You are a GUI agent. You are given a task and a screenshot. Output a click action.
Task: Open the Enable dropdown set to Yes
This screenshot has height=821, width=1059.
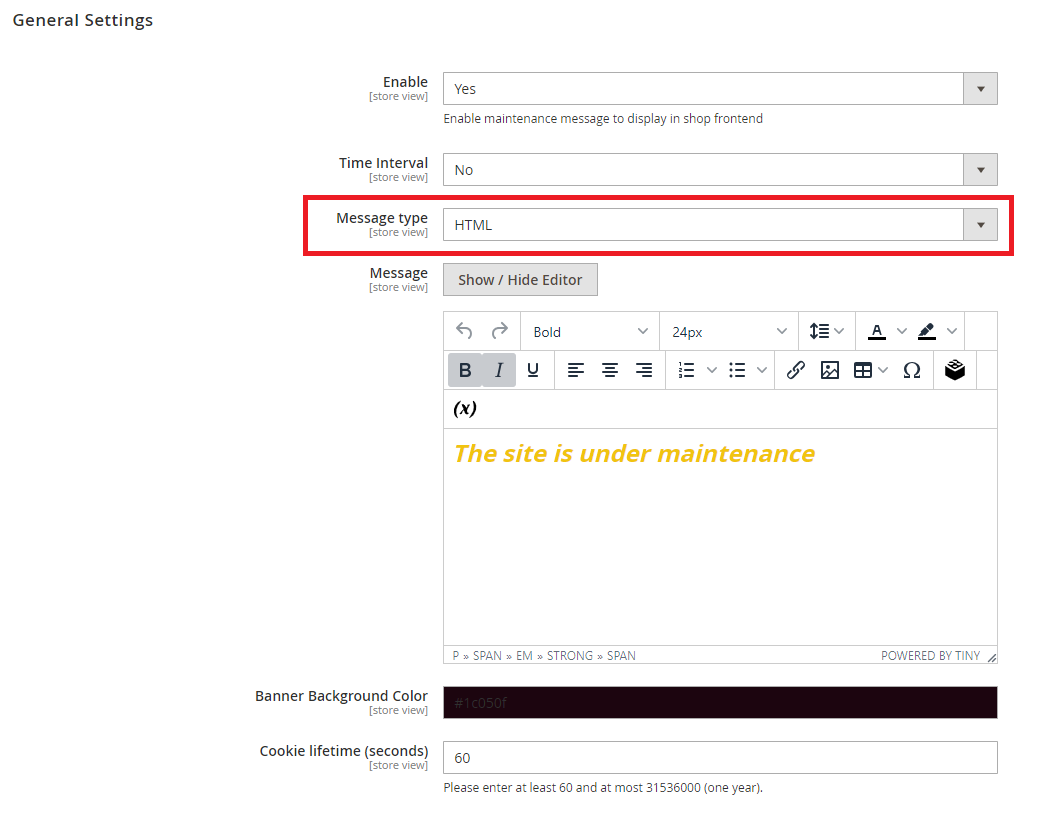point(719,89)
